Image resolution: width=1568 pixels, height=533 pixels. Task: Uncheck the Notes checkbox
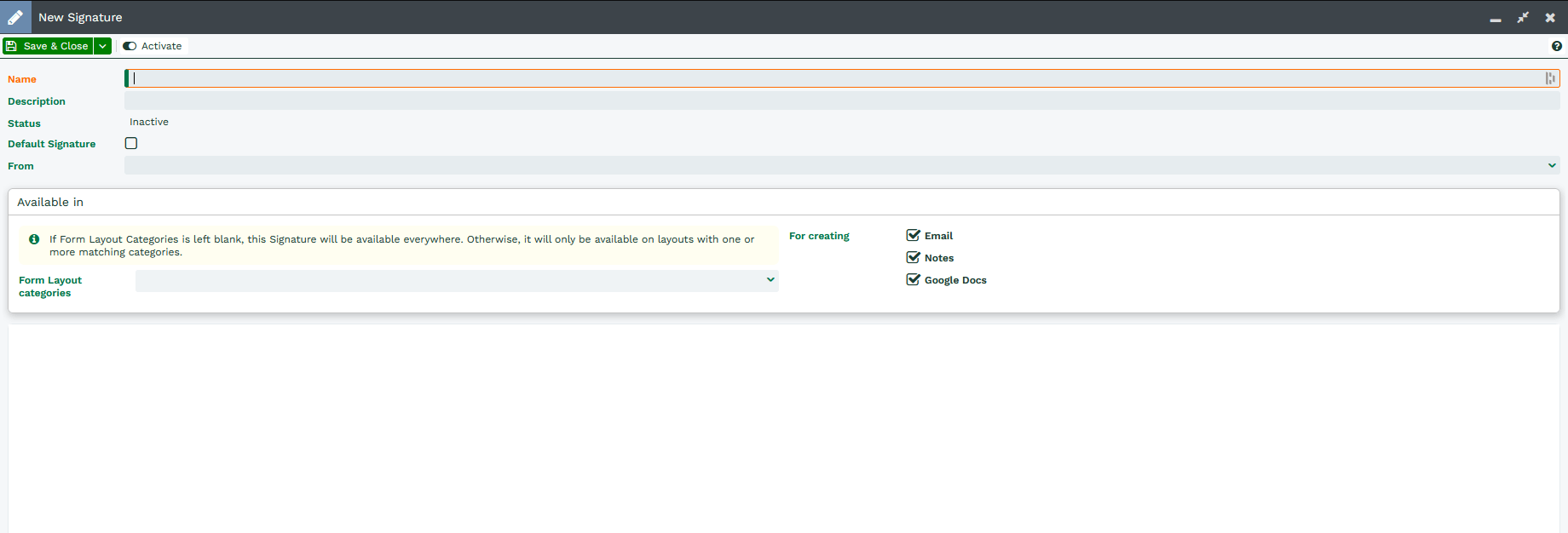tap(914, 257)
